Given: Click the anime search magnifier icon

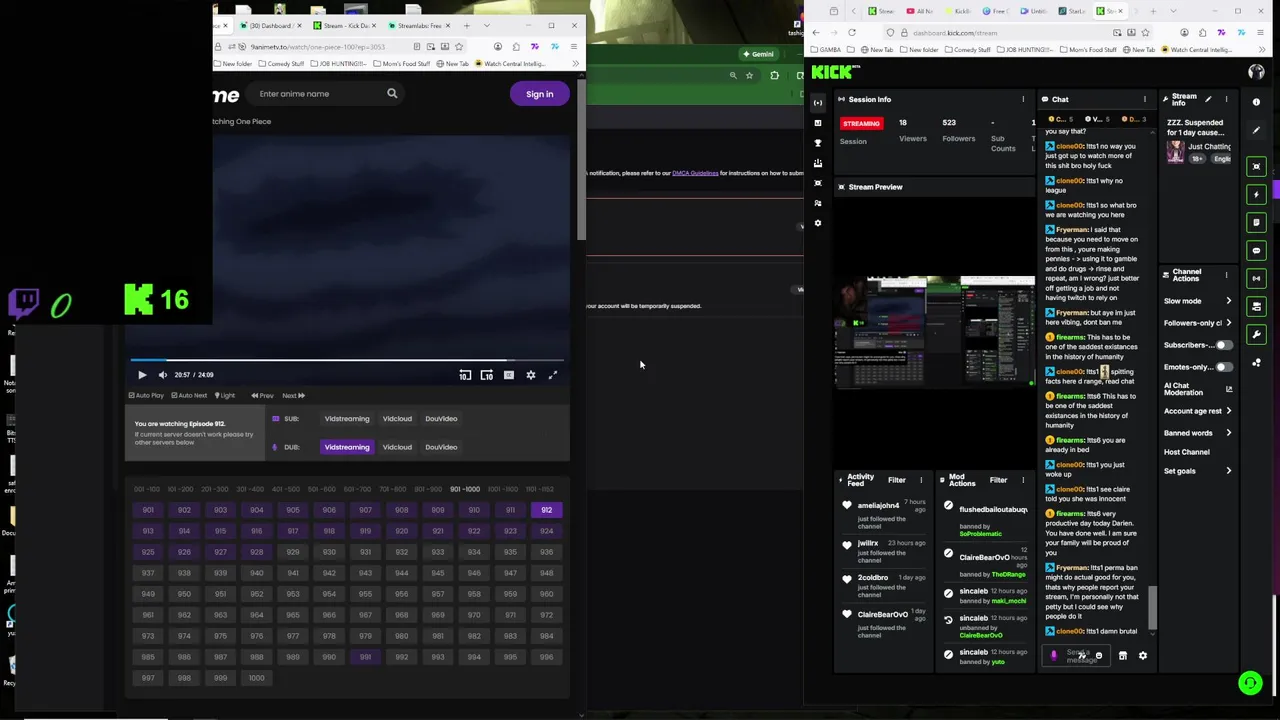Looking at the screenshot, I should coord(392,94).
